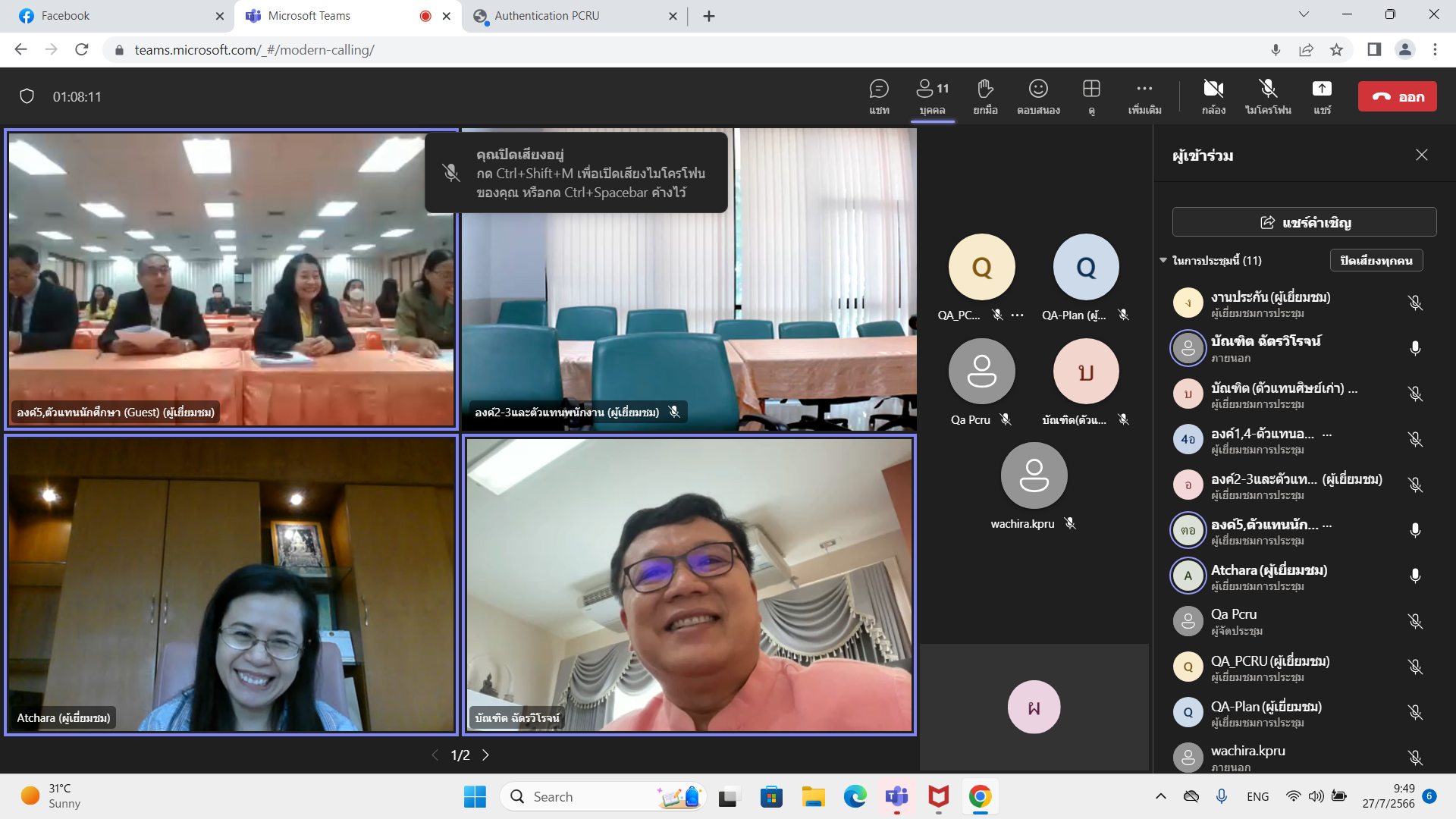Image resolution: width=1456 pixels, height=819 pixels.
Task: Click the share invite button
Action: [1304, 222]
